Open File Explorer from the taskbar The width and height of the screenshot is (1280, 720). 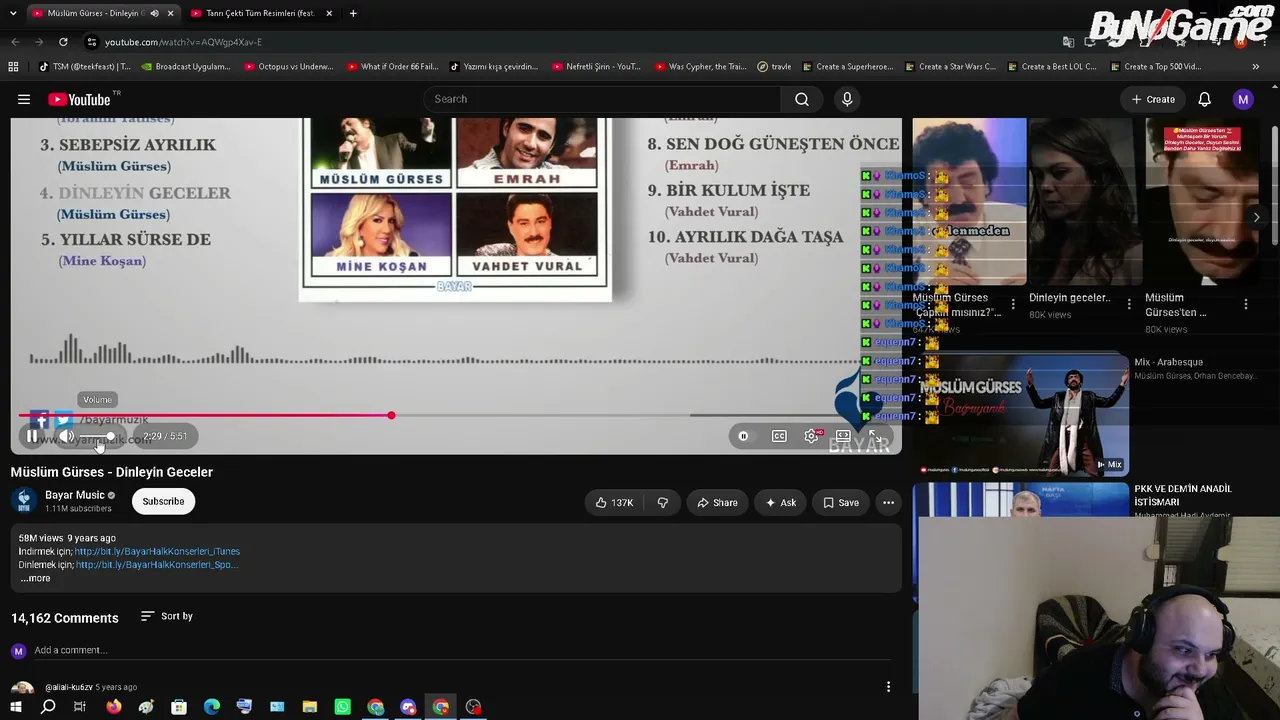tap(310, 707)
